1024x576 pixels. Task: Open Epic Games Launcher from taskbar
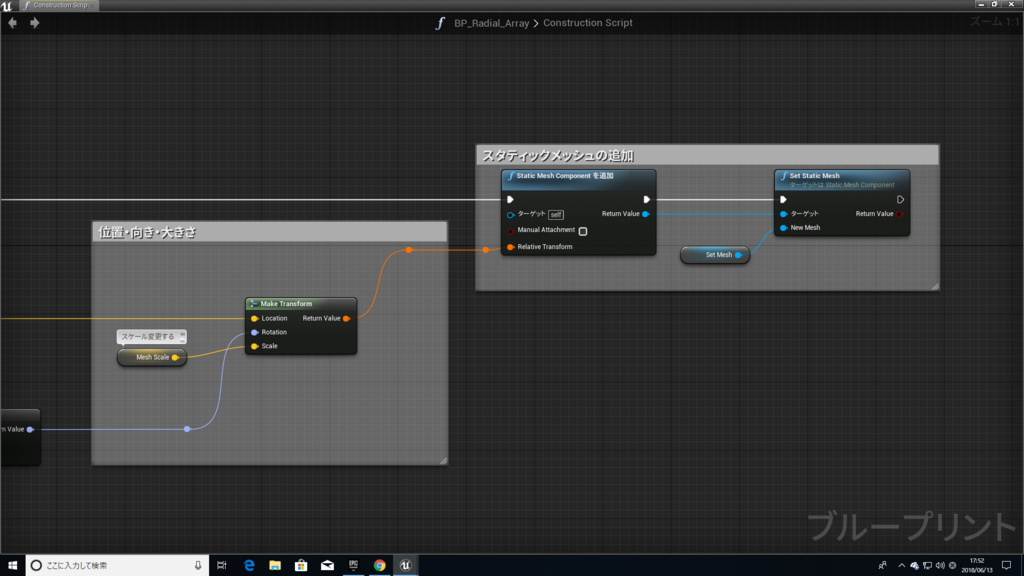353,566
